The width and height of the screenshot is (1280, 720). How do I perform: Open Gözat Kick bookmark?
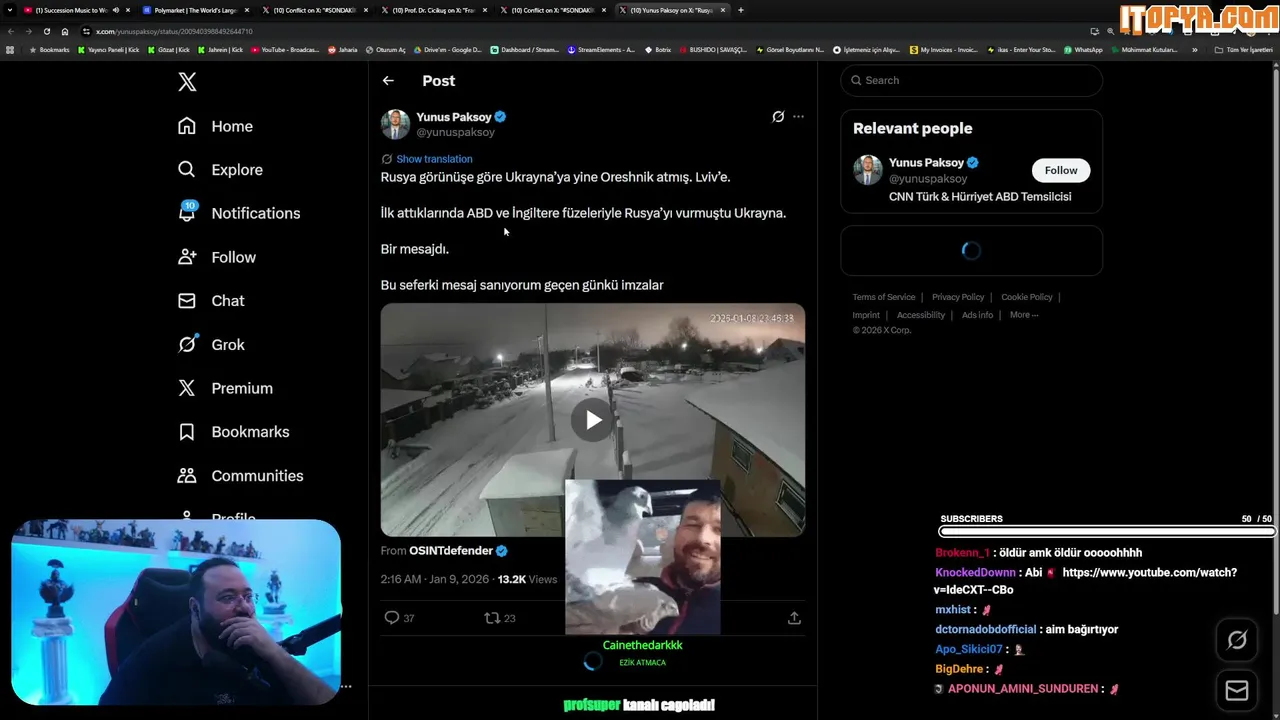point(168,50)
